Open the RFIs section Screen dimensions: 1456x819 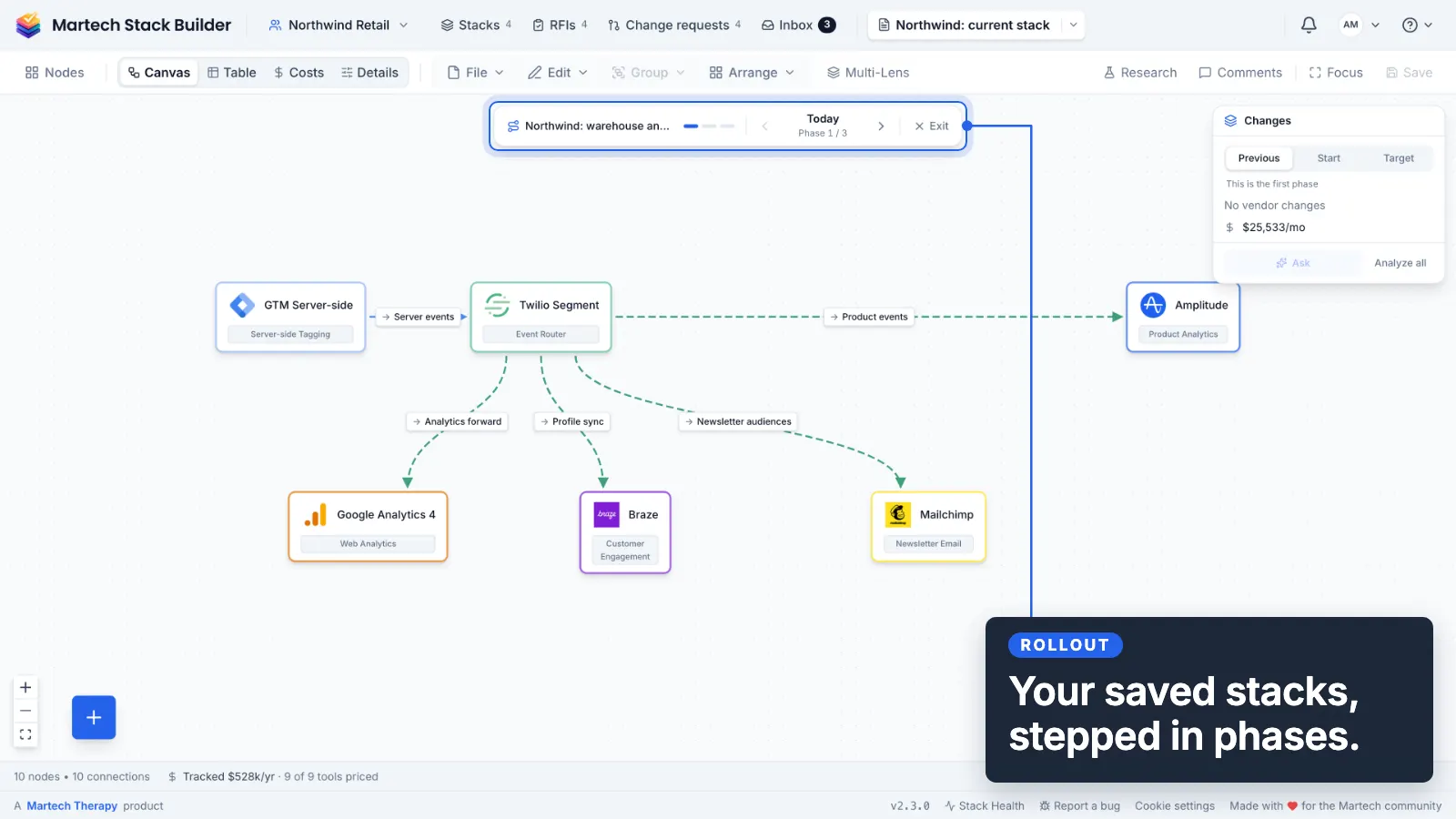560,25
